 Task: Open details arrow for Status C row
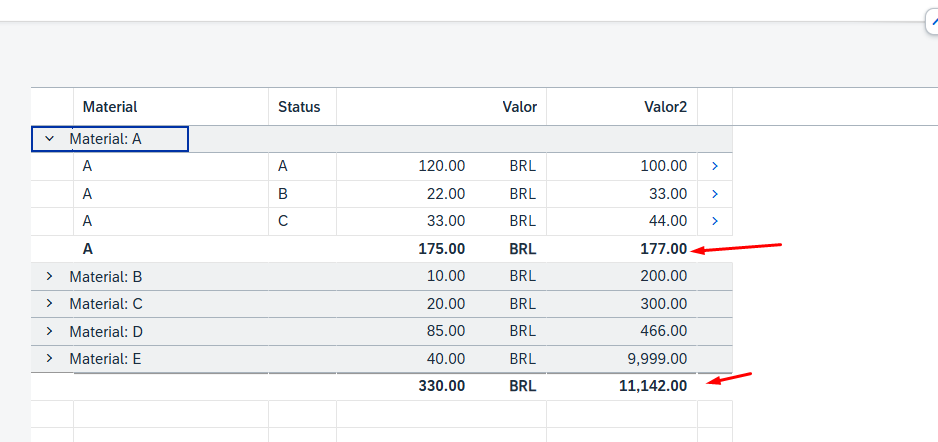[714, 221]
